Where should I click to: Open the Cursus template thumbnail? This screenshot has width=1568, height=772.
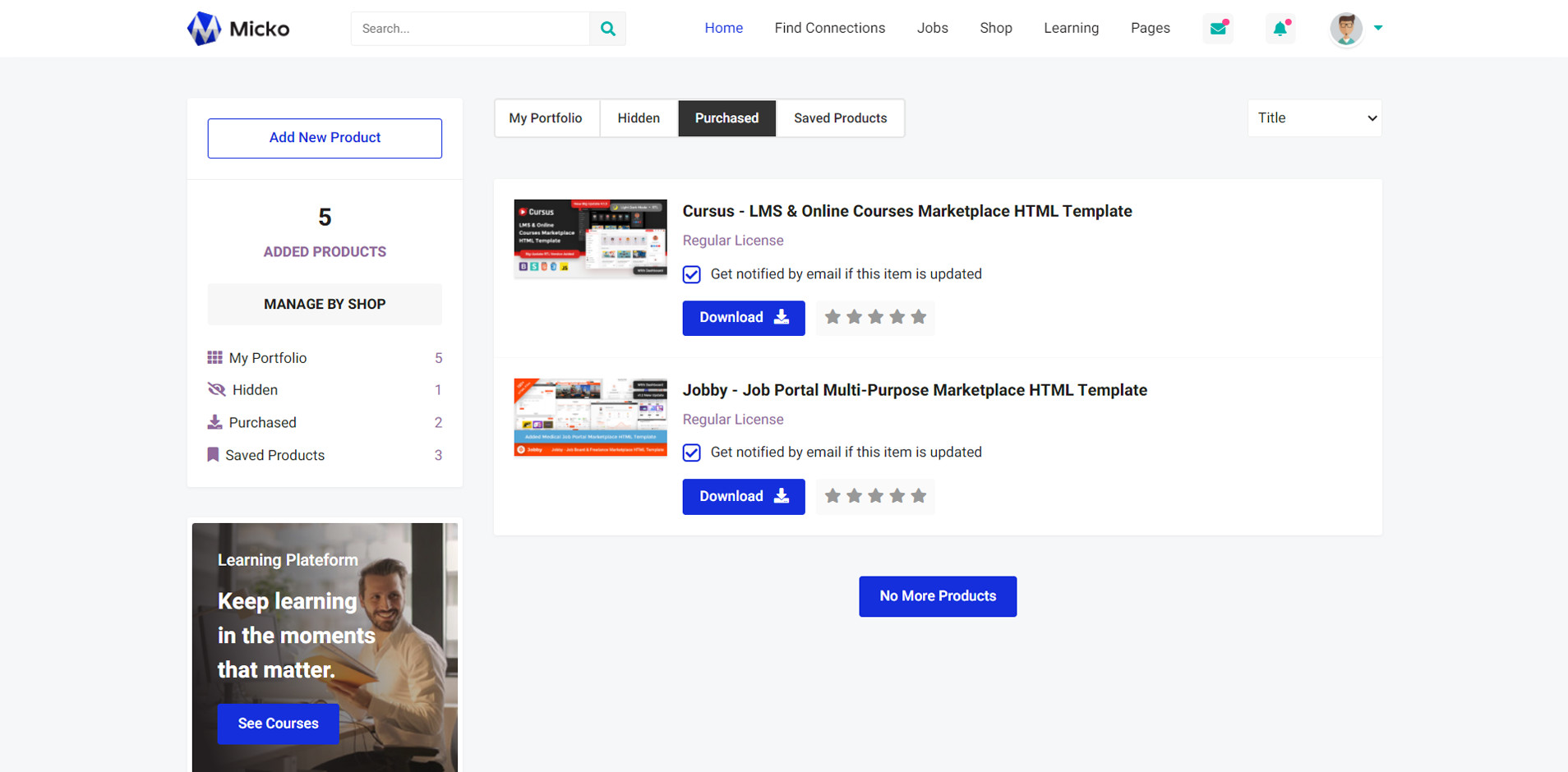[590, 239]
